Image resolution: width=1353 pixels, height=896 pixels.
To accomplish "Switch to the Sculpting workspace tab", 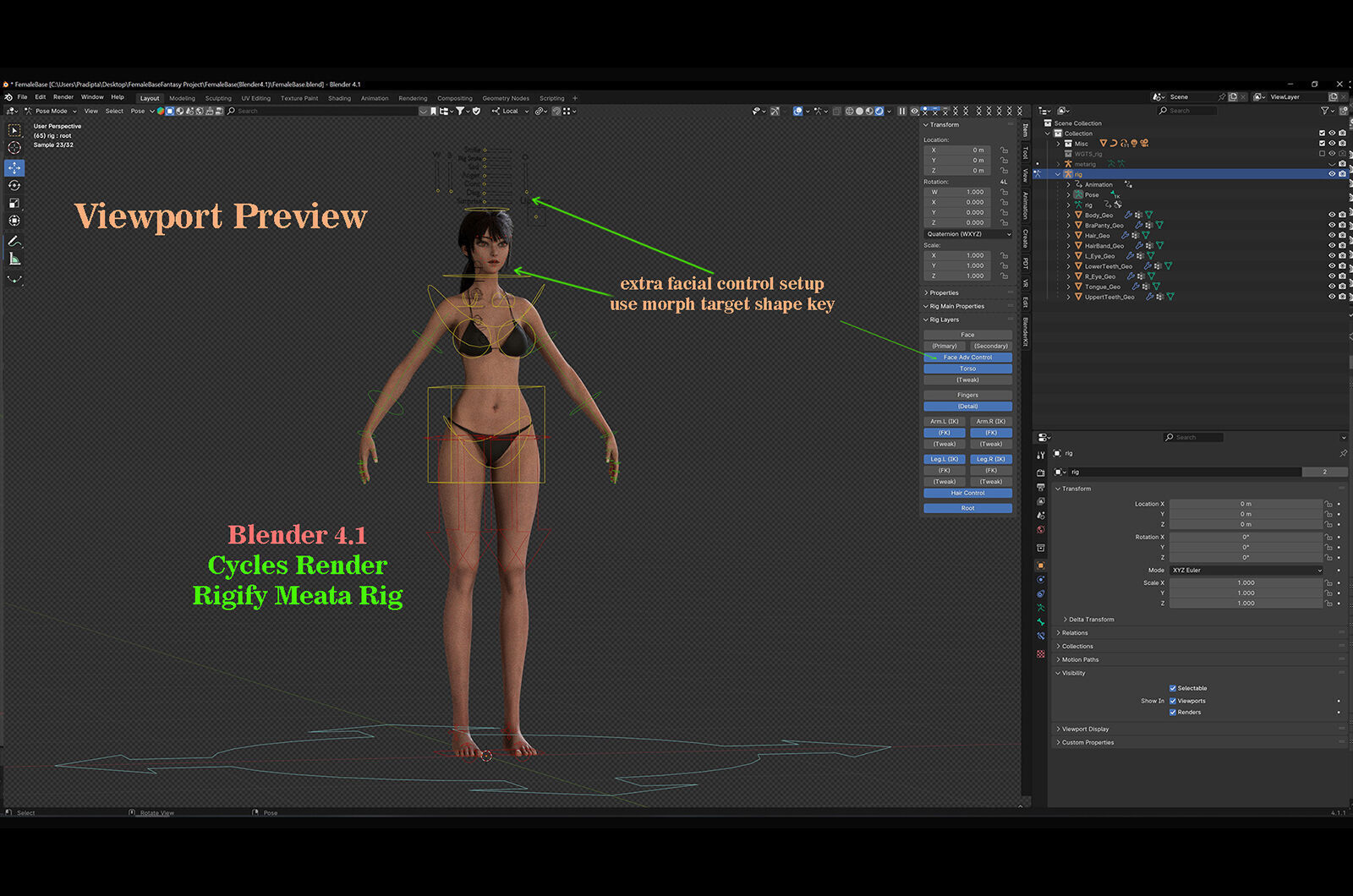I will (x=218, y=98).
